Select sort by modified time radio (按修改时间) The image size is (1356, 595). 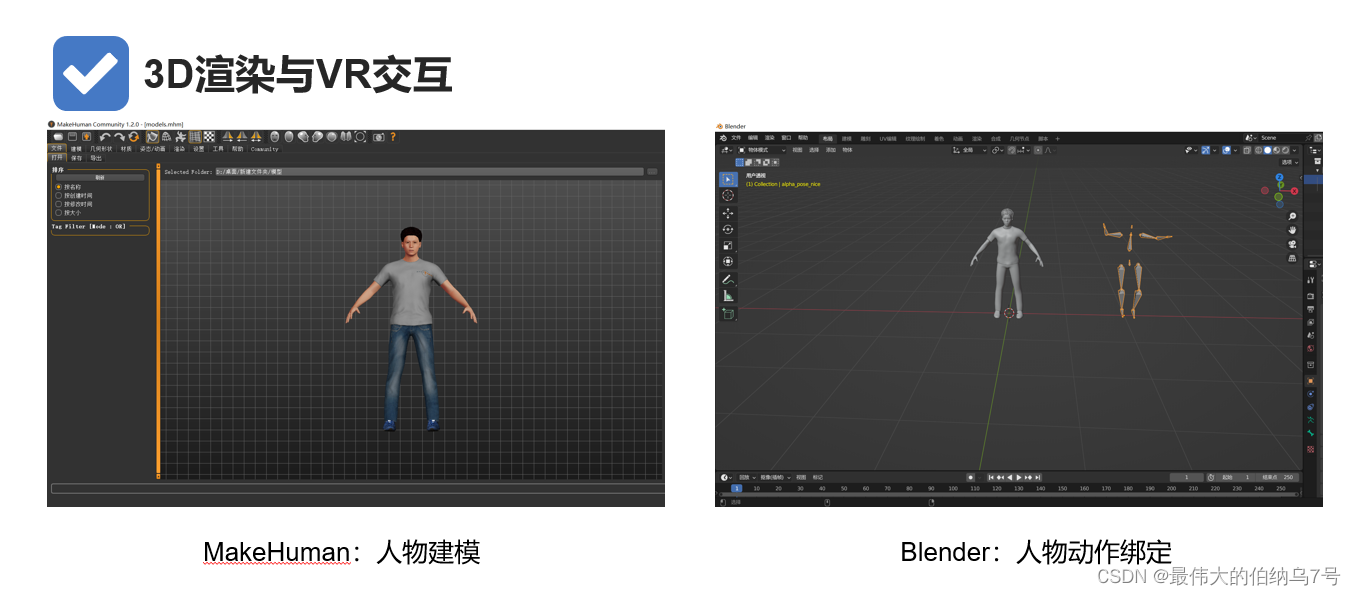[x=58, y=204]
